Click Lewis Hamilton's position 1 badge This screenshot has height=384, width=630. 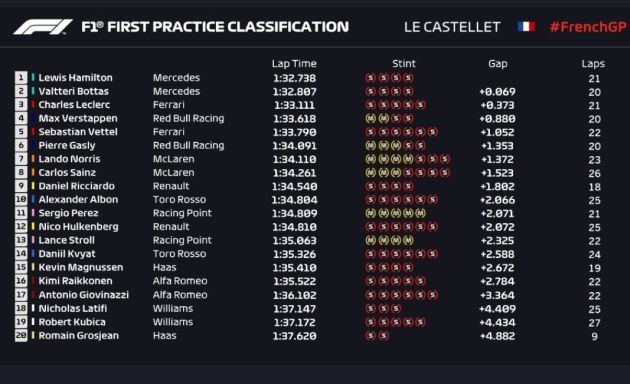click(21, 78)
